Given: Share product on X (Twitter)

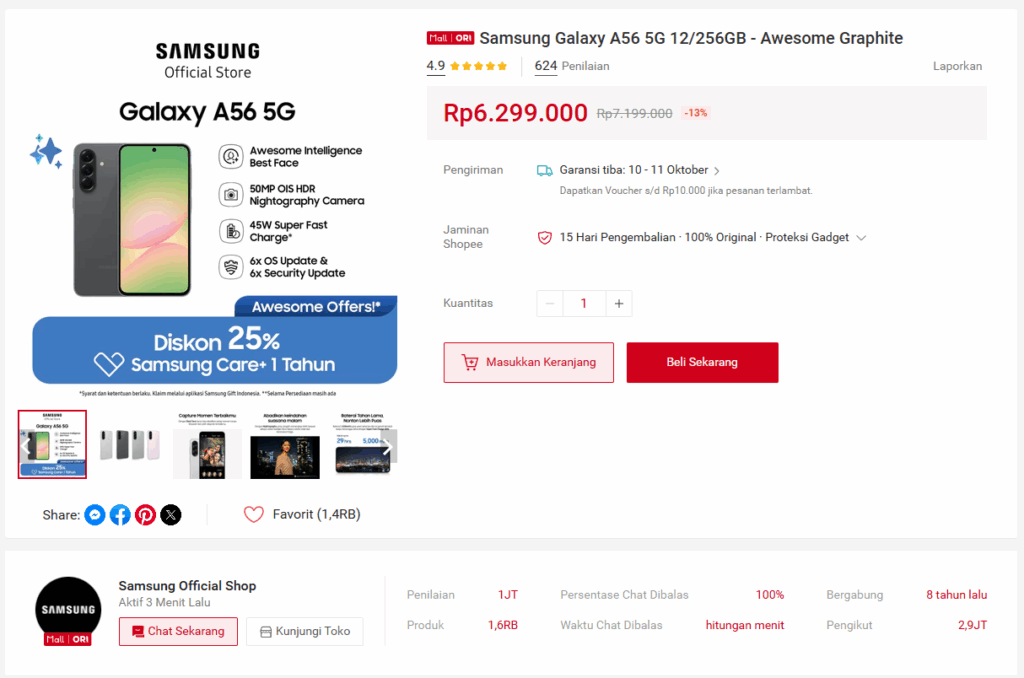Looking at the screenshot, I should tap(171, 515).
